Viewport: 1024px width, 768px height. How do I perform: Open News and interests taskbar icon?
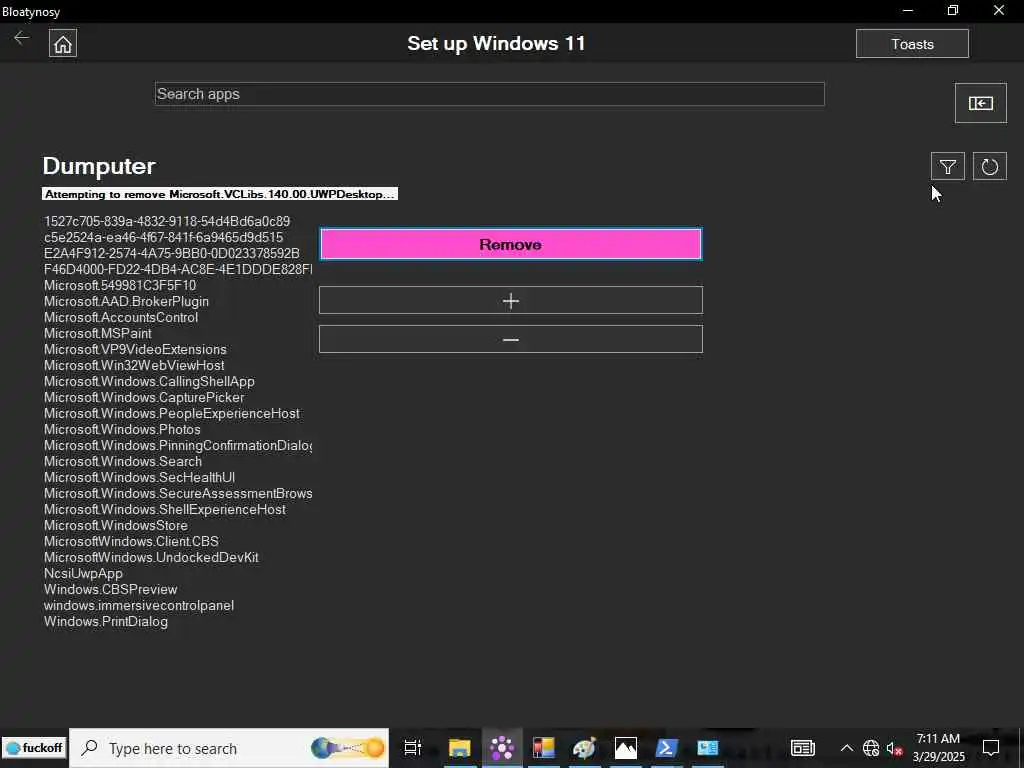803,748
